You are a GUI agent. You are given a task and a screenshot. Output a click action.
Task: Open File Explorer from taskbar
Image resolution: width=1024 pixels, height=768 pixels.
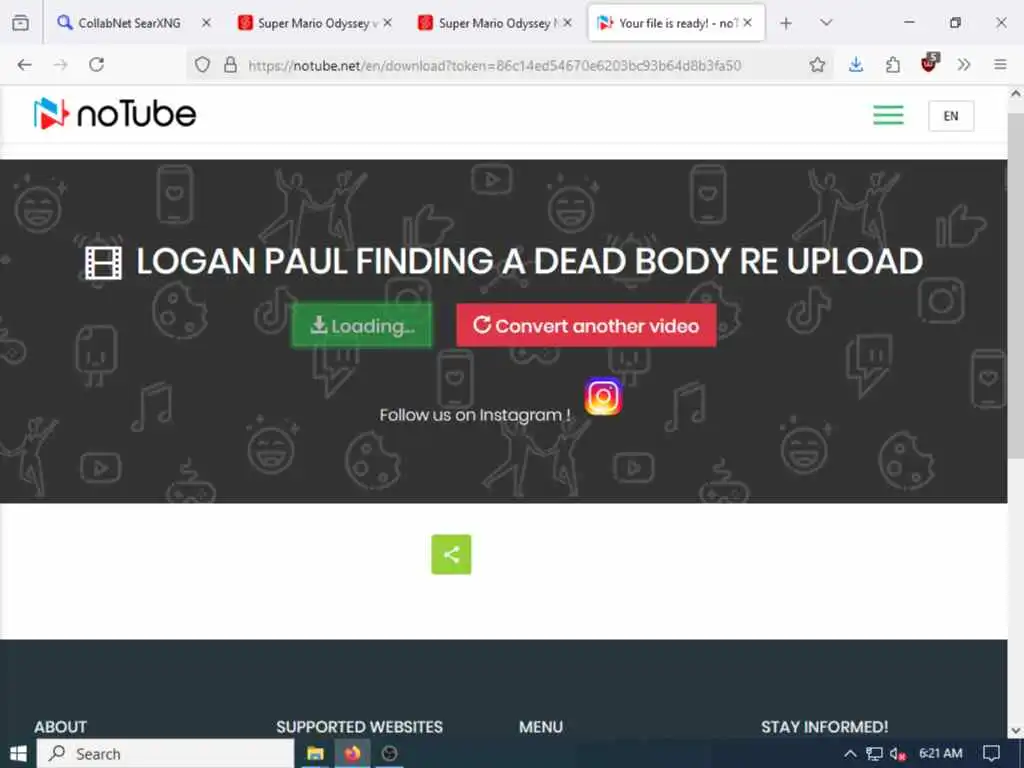pos(315,754)
